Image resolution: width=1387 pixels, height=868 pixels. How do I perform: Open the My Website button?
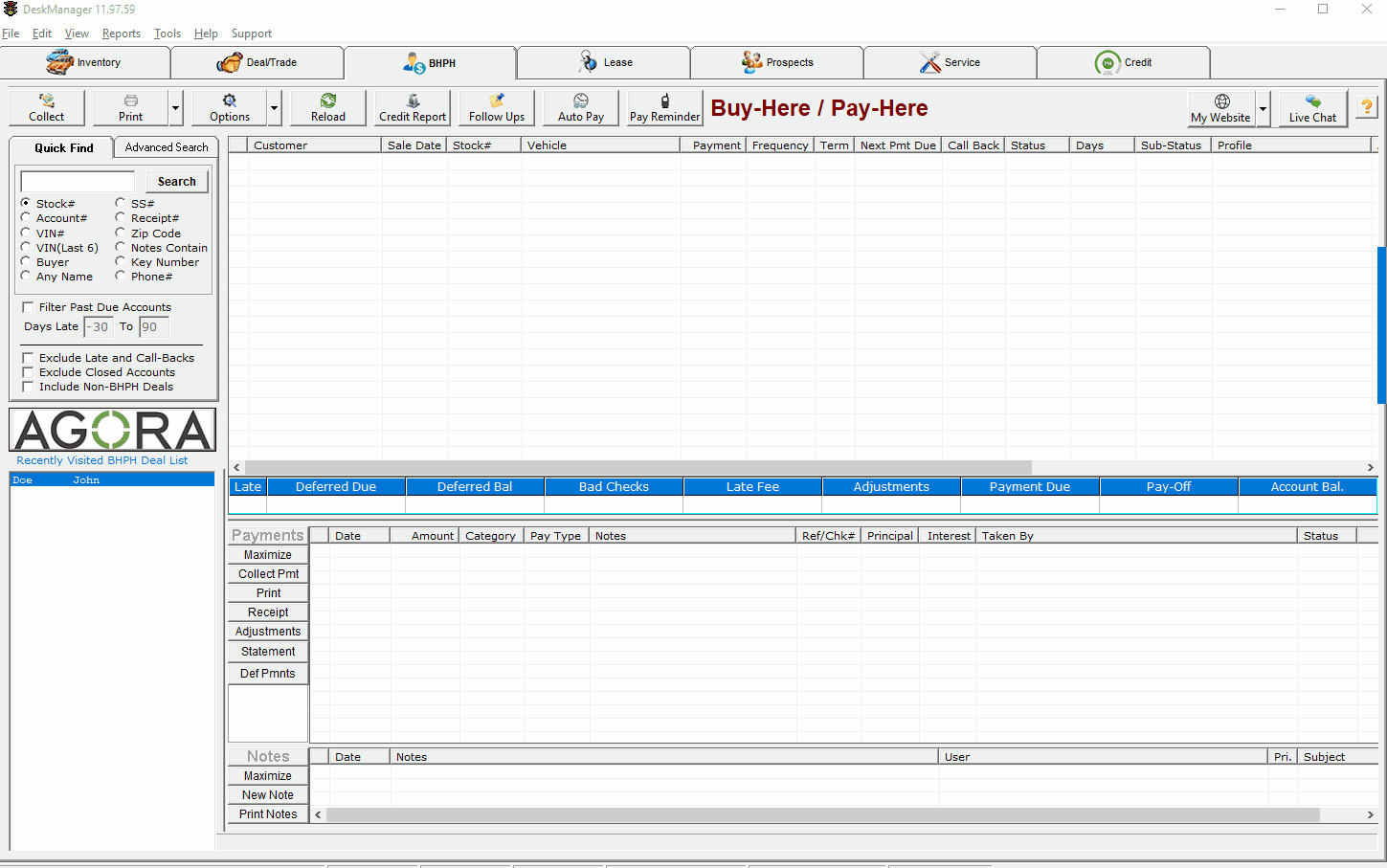pyautogui.click(x=1221, y=108)
